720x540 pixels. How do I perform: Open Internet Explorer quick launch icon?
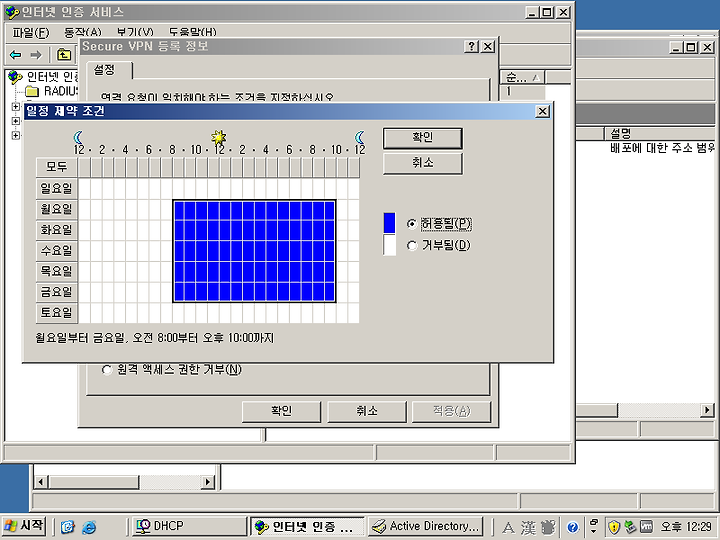click(x=89, y=527)
